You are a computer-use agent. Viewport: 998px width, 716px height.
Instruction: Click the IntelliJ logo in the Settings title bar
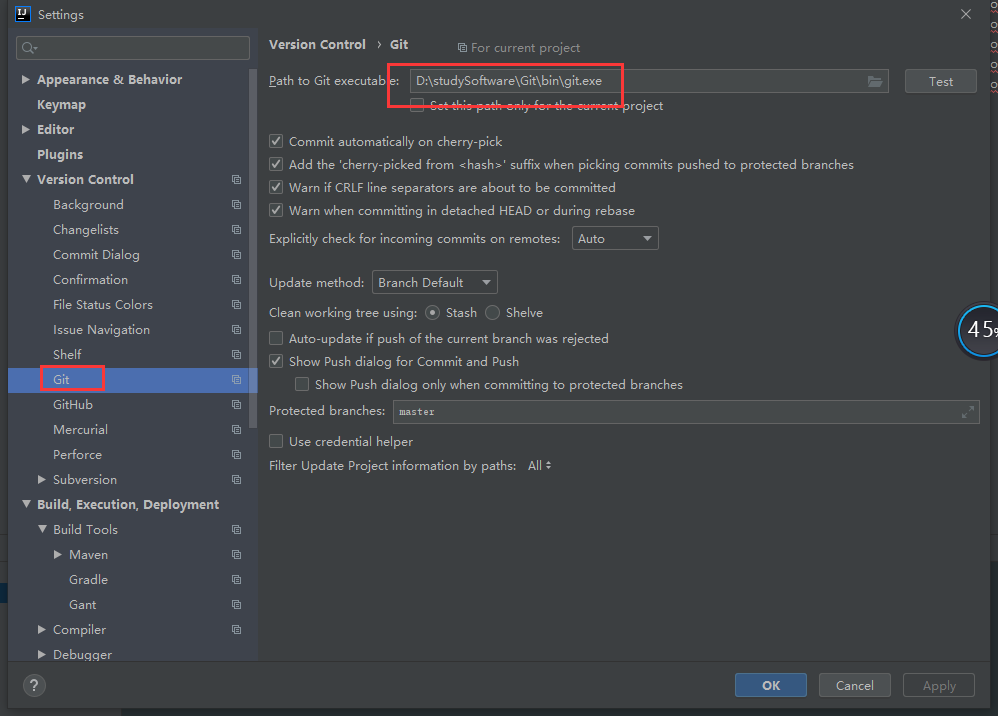[23, 14]
